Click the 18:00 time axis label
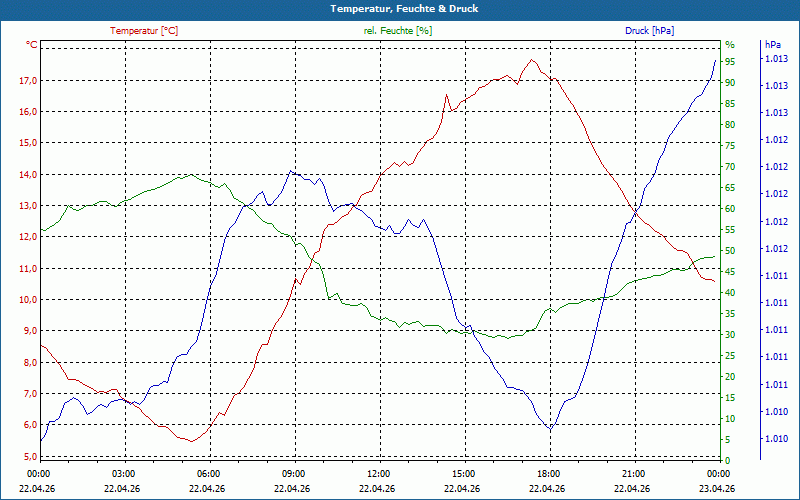 pyautogui.click(x=547, y=474)
